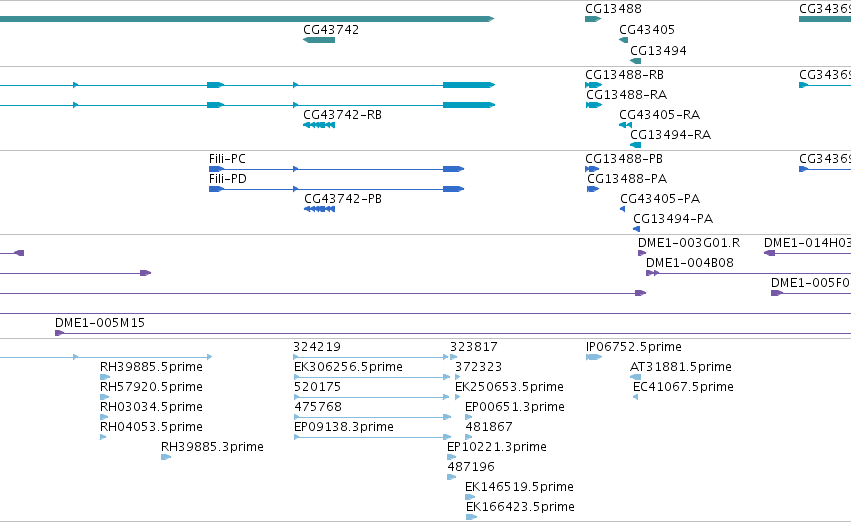Open the EP10221.3prime EST label
Viewport: 851px width, 522px height.
pyautogui.click(x=497, y=447)
